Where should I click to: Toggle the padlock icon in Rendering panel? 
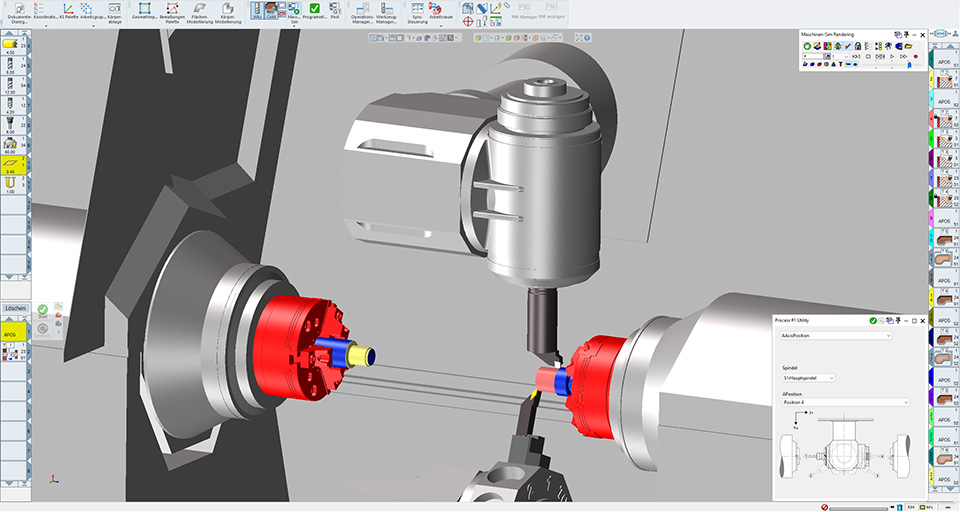(x=858, y=46)
